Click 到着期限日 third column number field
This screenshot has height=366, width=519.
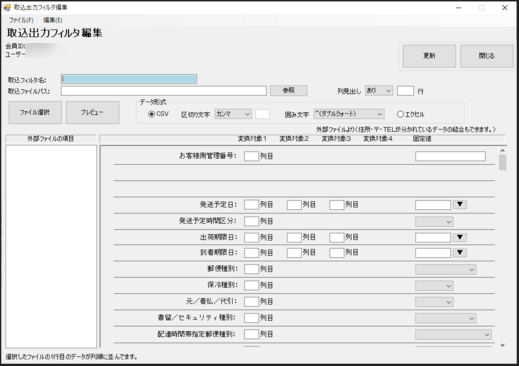(337, 253)
